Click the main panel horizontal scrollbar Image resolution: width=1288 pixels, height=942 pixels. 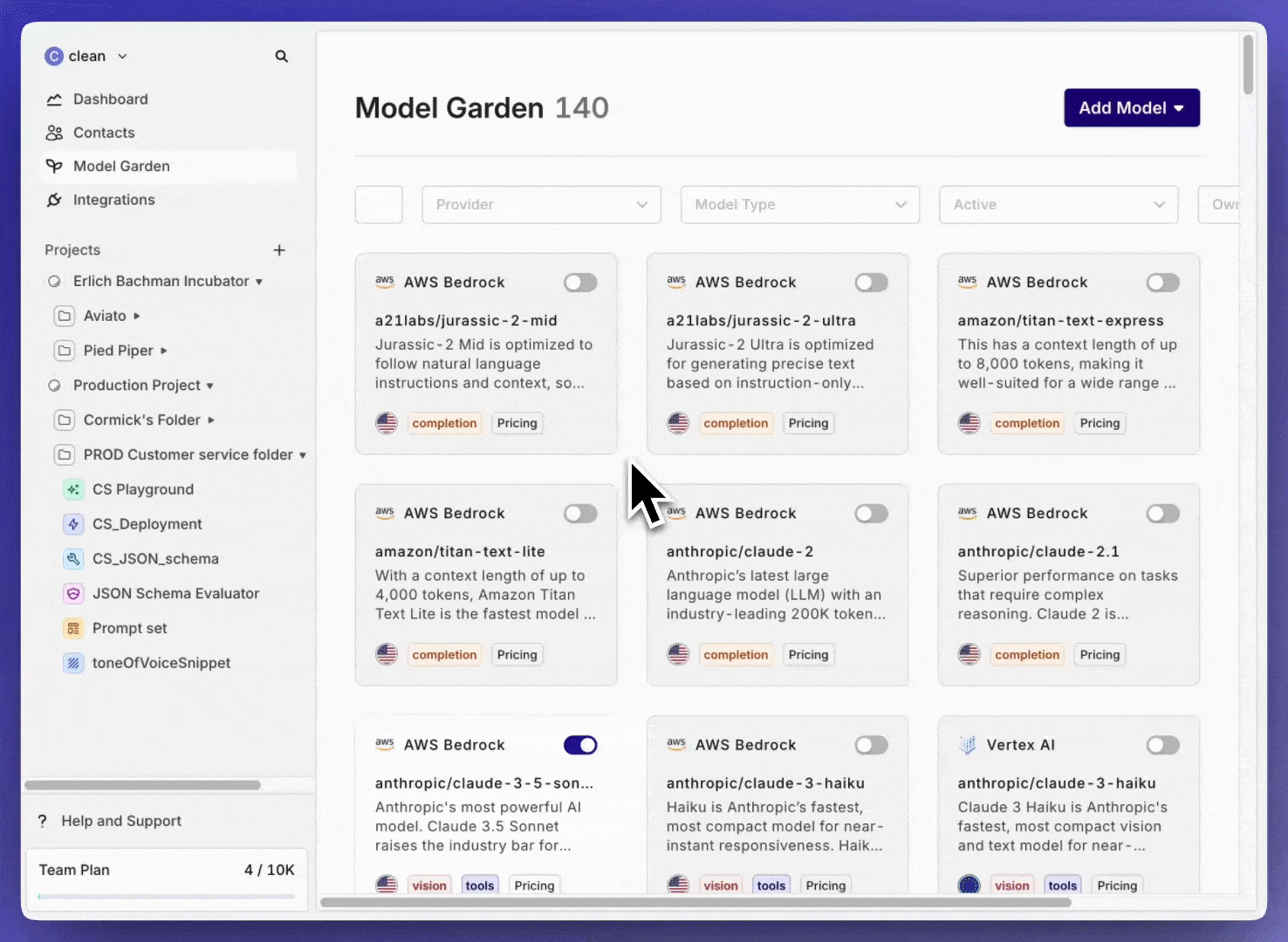click(695, 902)
